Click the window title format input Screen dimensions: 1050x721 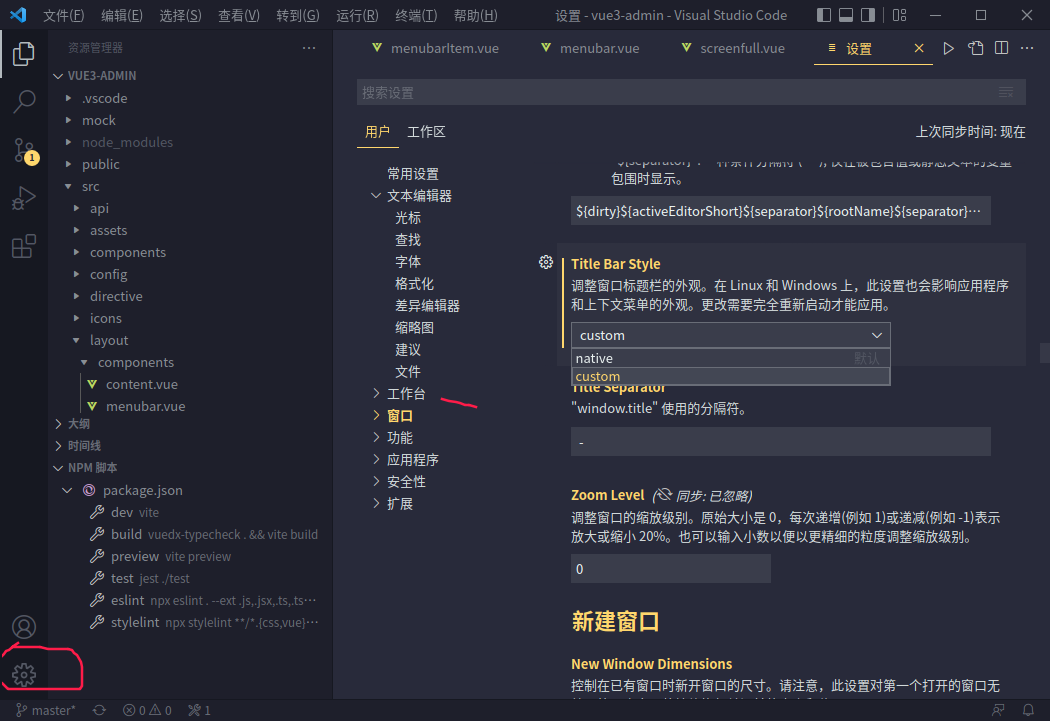(780, 211)
